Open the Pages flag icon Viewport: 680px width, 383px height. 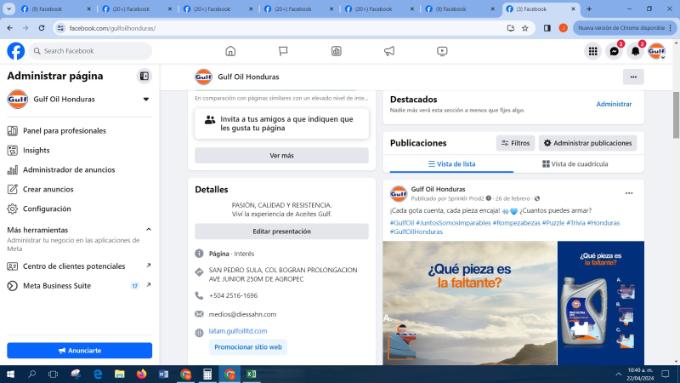(283, 51)
